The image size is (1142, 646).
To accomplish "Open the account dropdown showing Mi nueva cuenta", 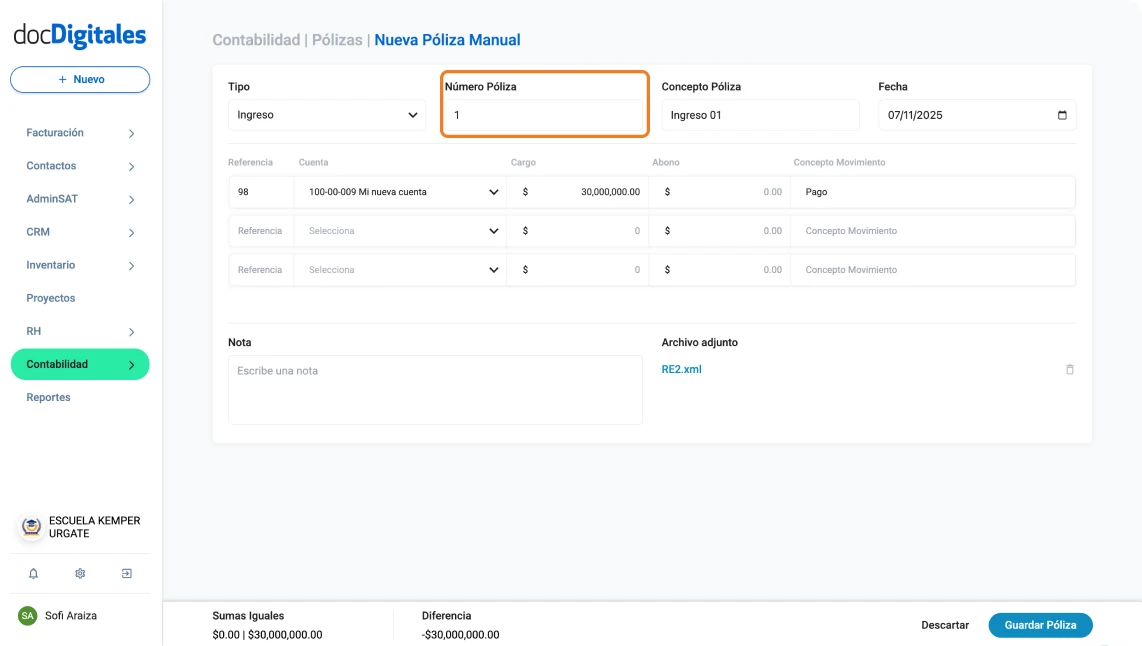I will 400,192.
